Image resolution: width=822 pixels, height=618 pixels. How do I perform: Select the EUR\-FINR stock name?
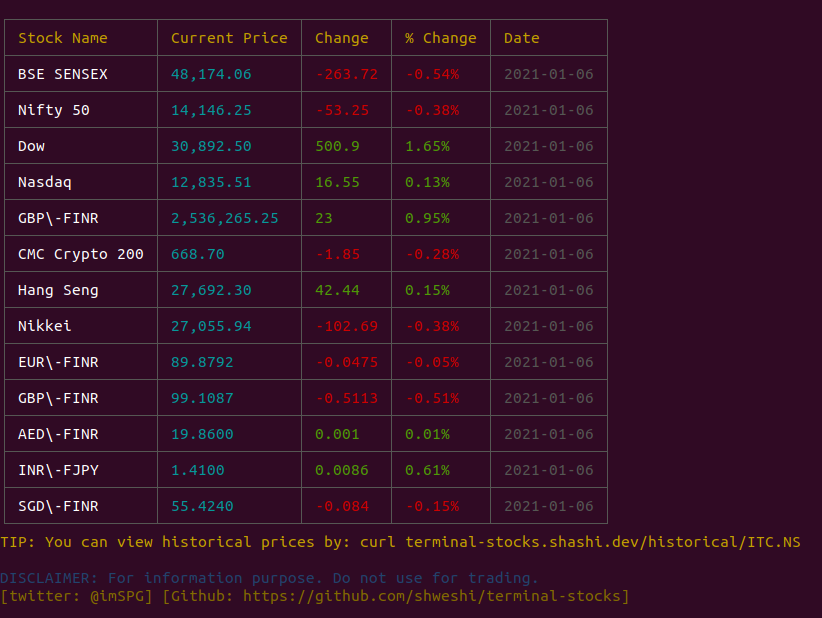(55, 361)
